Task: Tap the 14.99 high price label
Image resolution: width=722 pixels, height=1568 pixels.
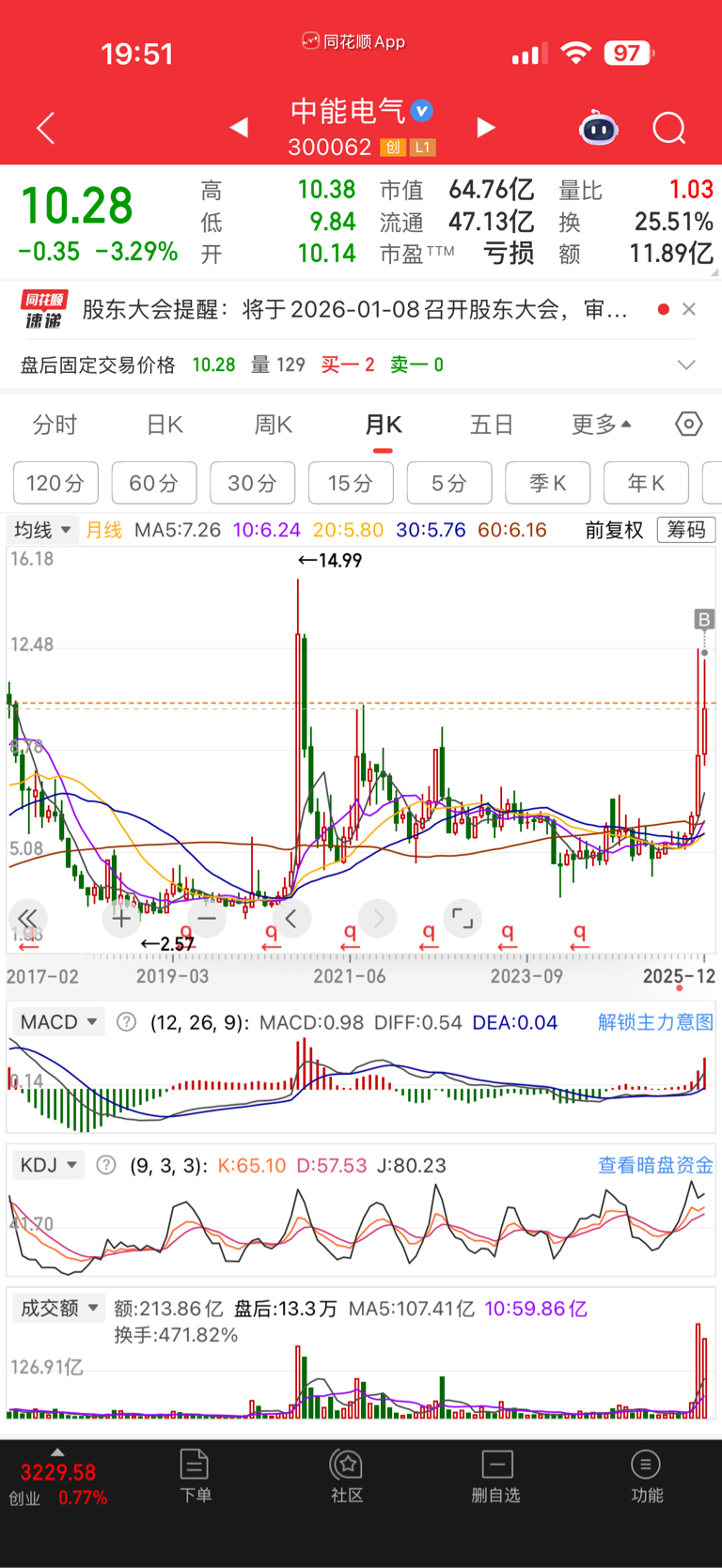Action: (x=330, y=560)
